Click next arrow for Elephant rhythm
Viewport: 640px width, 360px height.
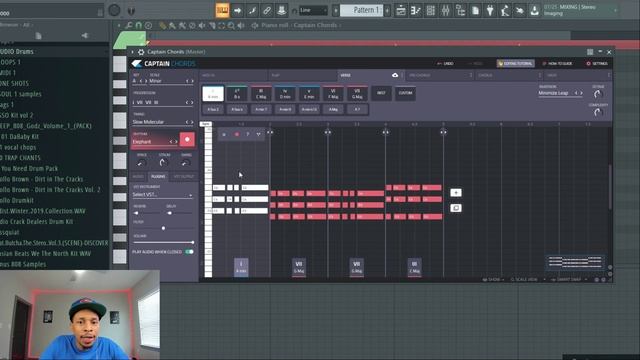coord(176,142)
